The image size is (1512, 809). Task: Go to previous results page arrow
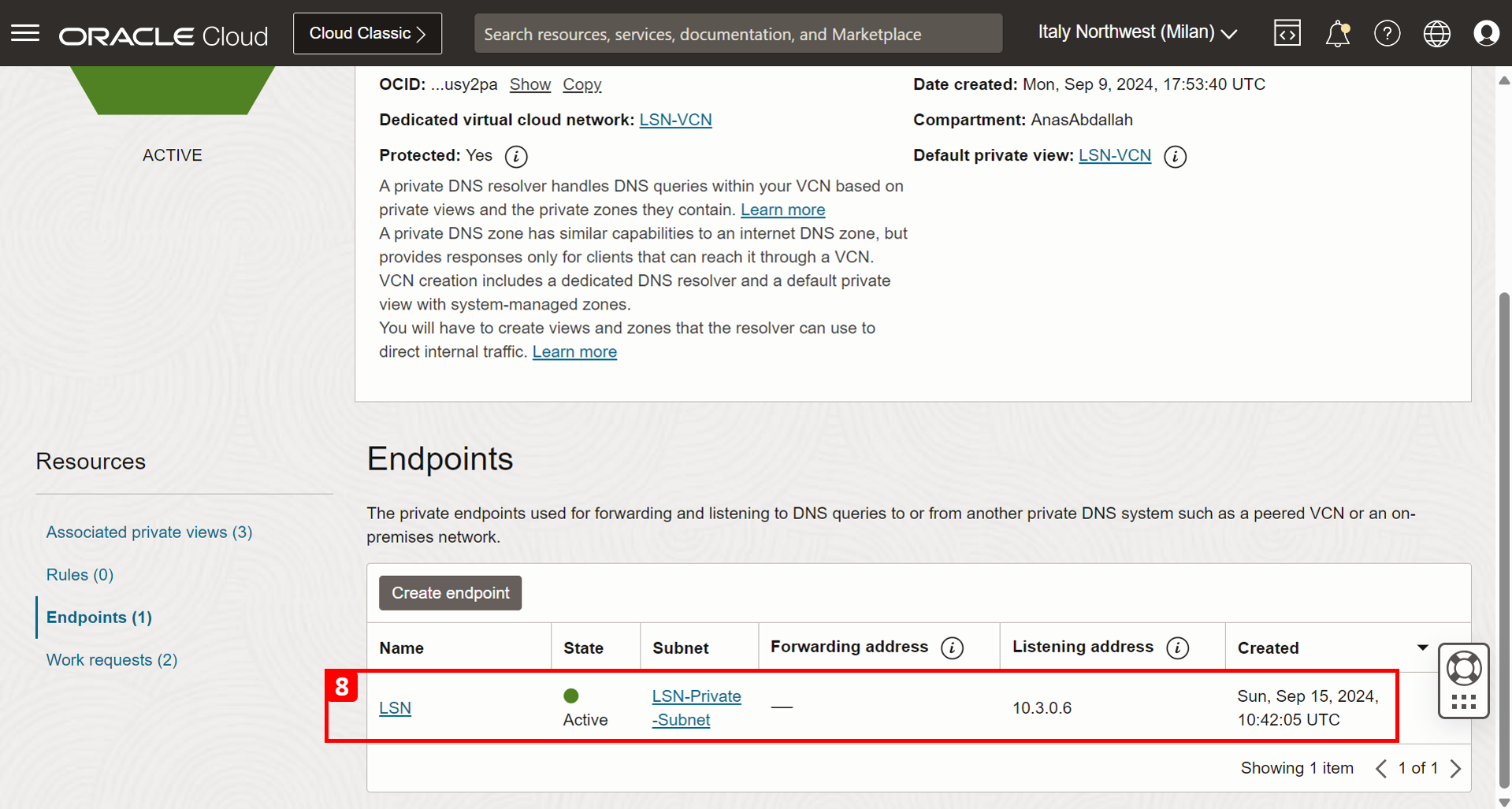(x=1380, y=768)
